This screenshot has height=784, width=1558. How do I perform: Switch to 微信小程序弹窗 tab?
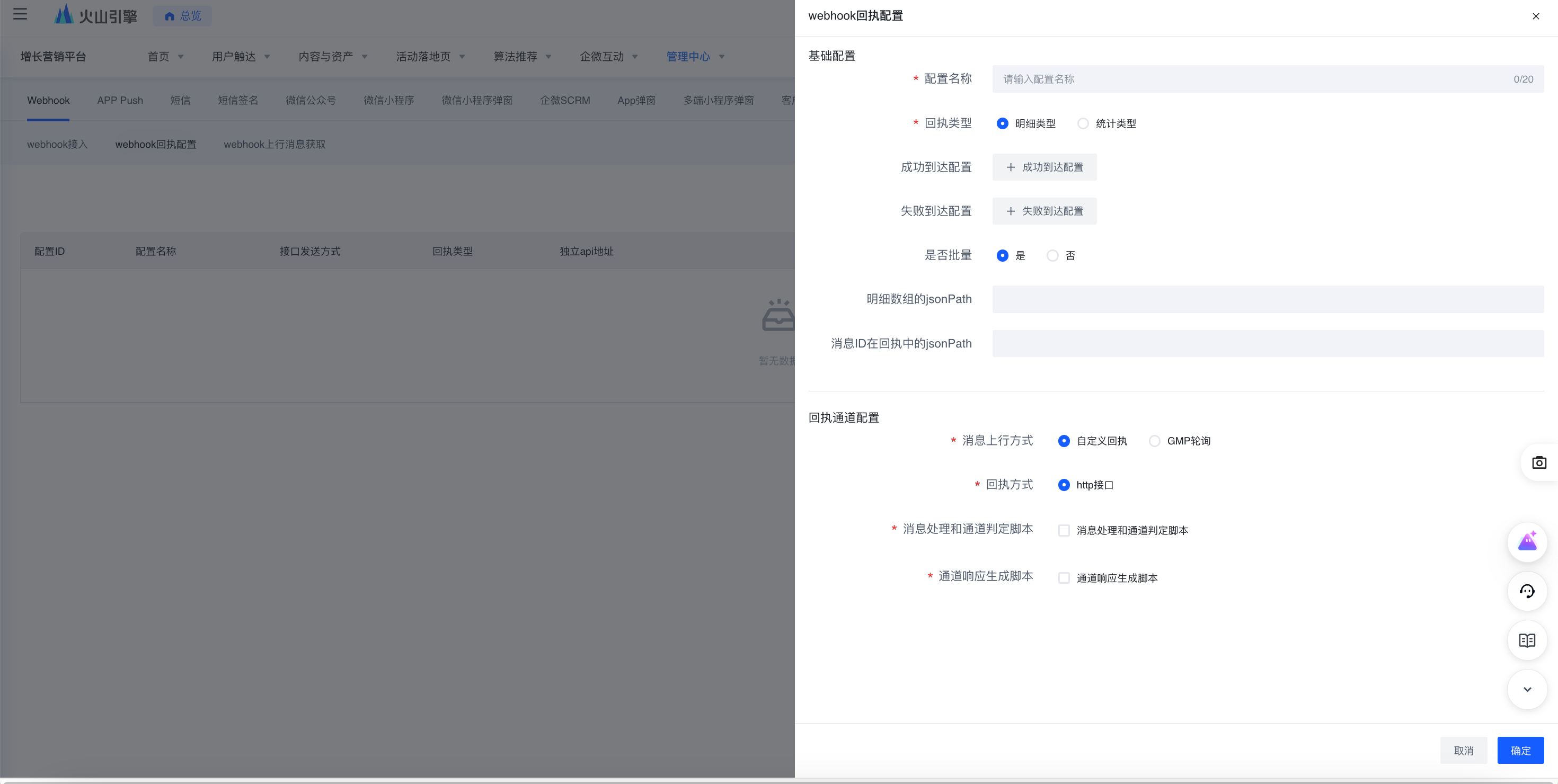(x=476, y=100)
